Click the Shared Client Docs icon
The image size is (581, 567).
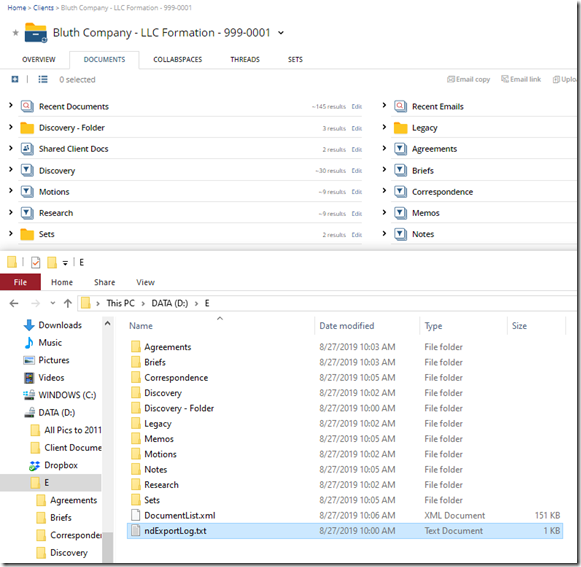(x=27, y=149)
